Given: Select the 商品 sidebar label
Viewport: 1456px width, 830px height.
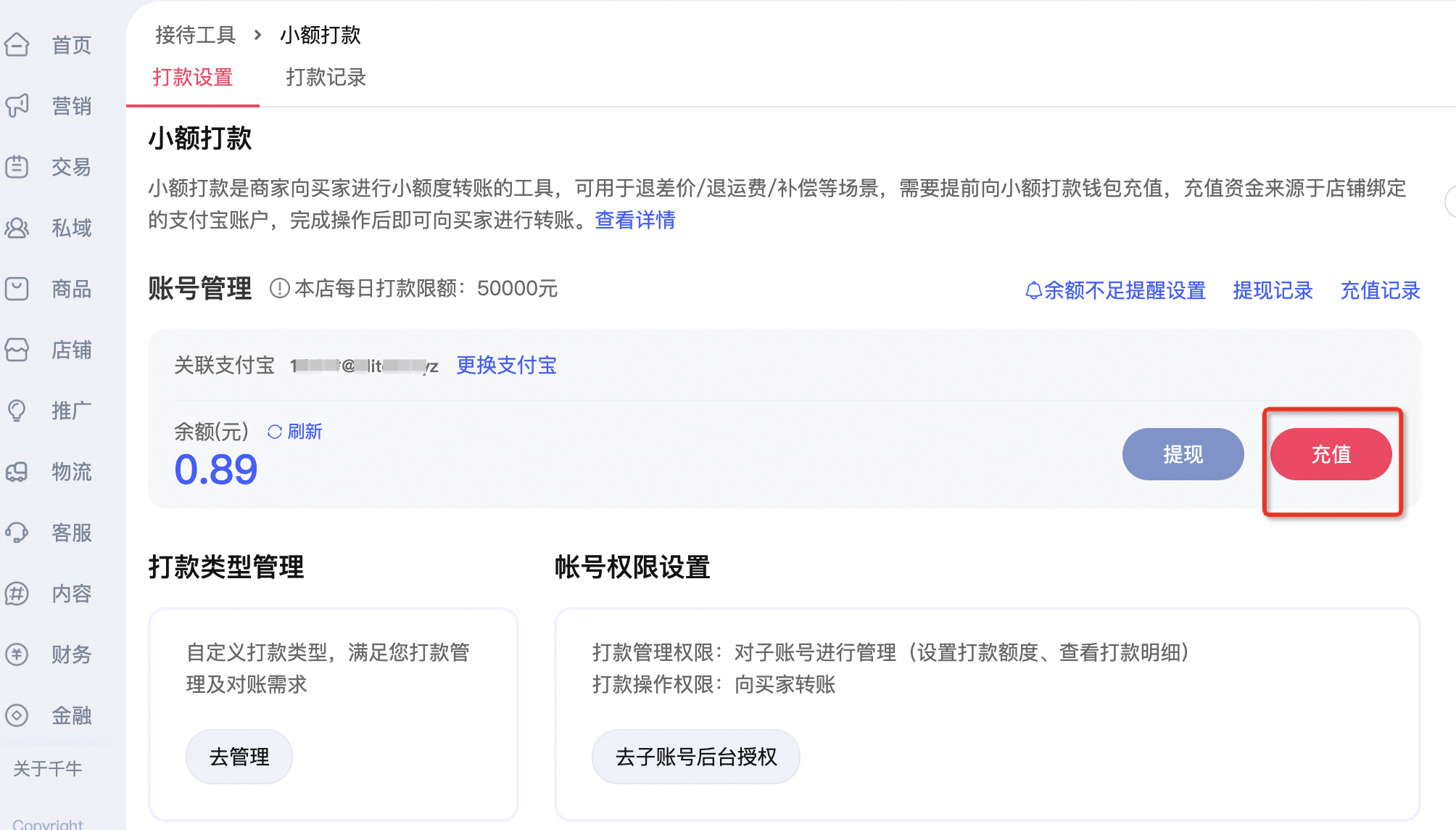Looking at the screenshot, I should pyautogui.click(x=72, y=289).
